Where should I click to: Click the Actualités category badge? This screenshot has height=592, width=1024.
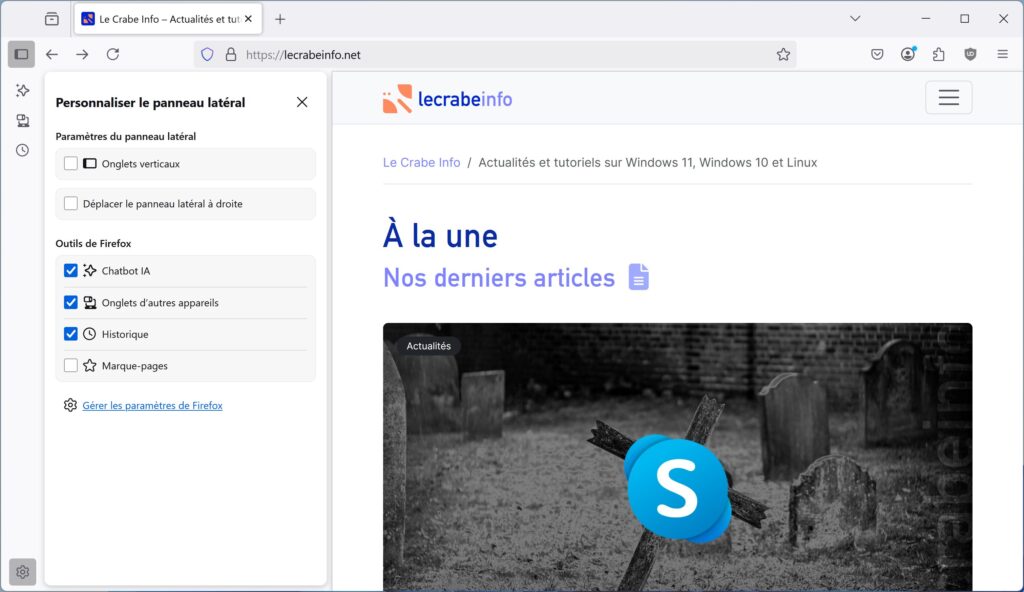(x=428, y=346)
